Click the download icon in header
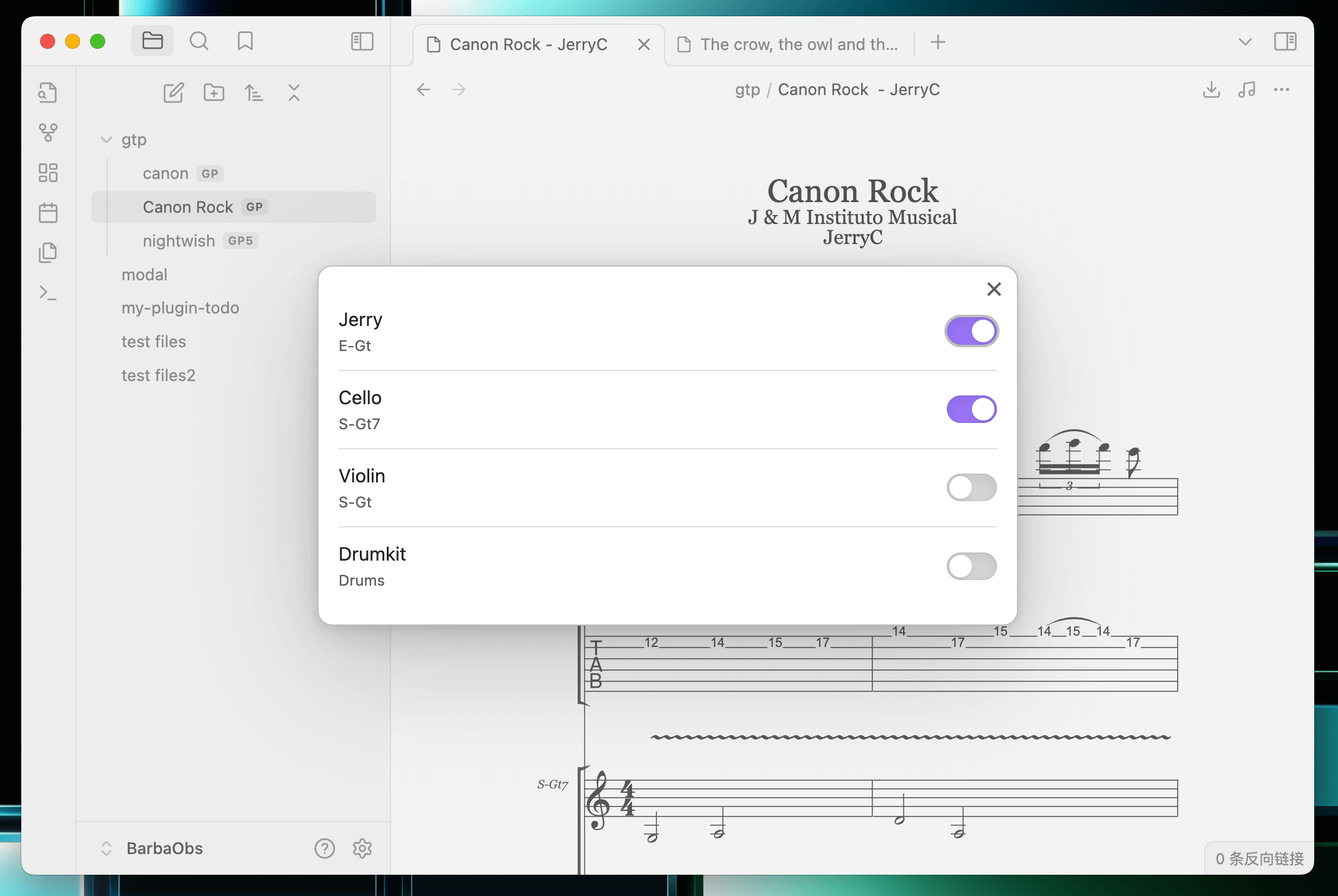The image size is (1338, 896). [1211, 89]
